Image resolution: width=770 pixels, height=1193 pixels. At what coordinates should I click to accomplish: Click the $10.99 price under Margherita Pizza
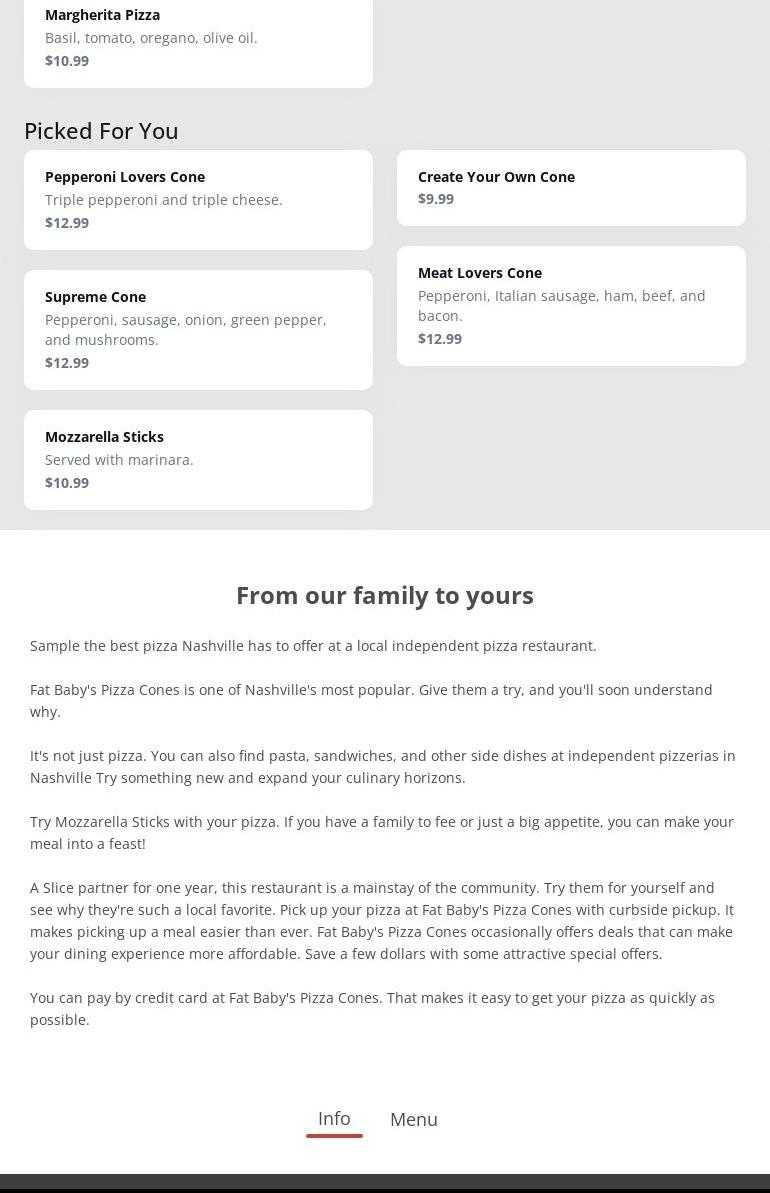pos(67,61)
